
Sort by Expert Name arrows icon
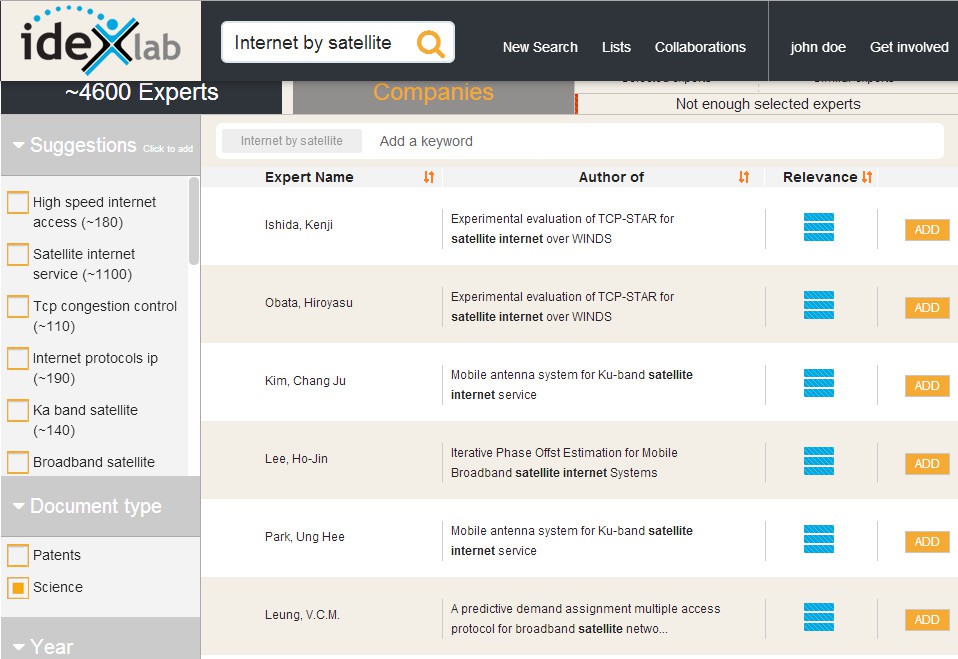coord(429,177)
